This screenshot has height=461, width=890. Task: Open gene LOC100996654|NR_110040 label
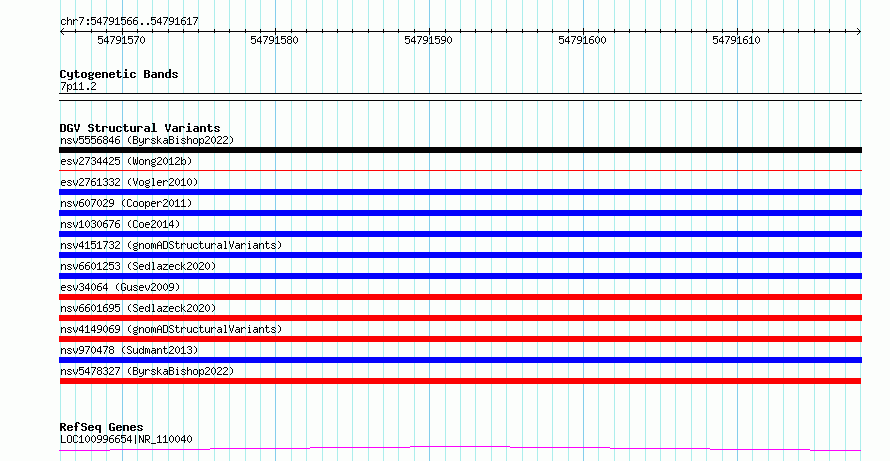coord(126,439)
